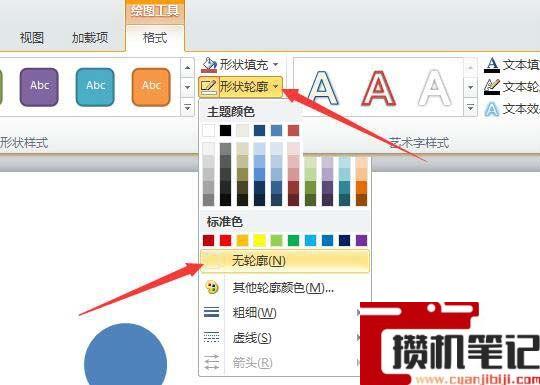Image resolution: width=540 pixels, height=385 pixels.
Task: Click the Text Outline pen icon
Action: (x=492, y=87)
